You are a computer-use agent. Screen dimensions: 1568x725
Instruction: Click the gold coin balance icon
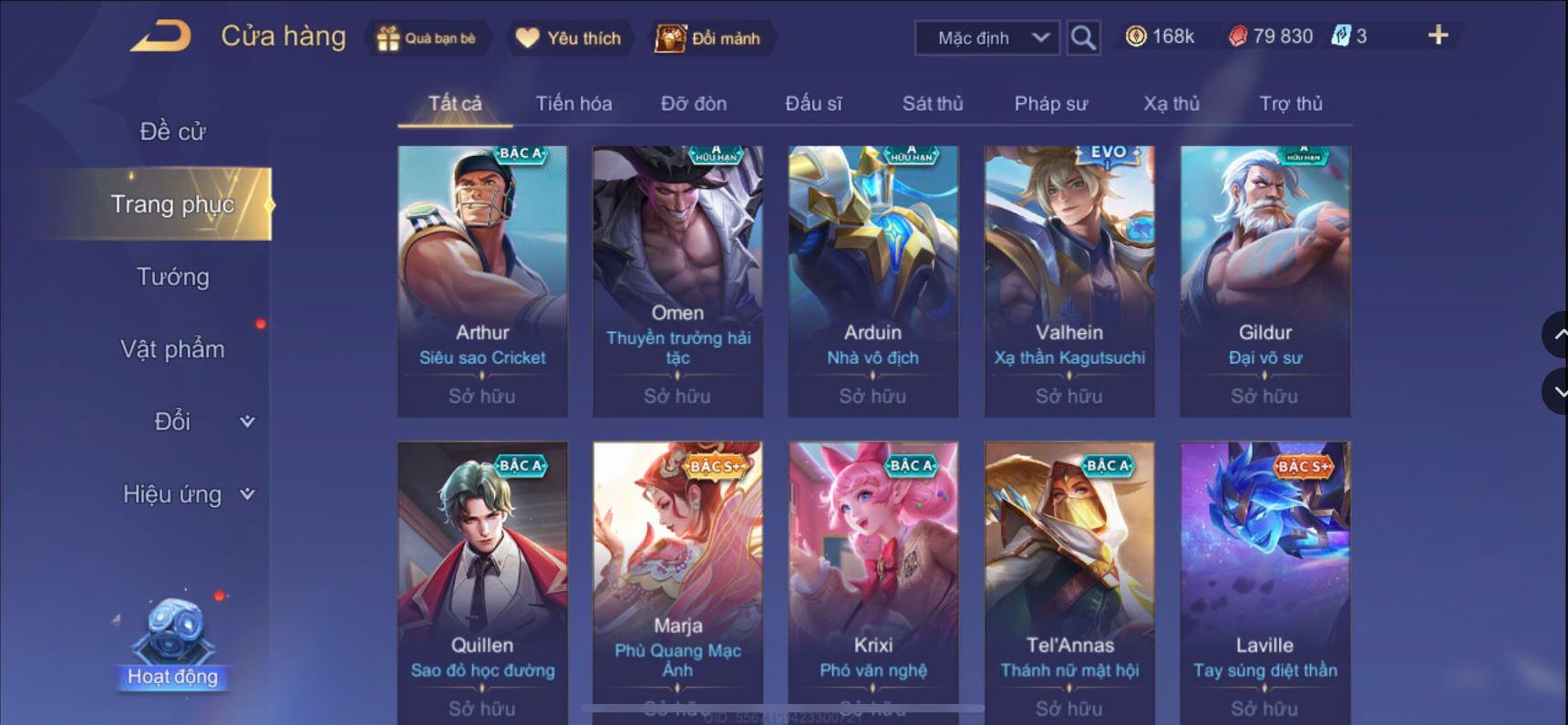[x=1136, y=36]
